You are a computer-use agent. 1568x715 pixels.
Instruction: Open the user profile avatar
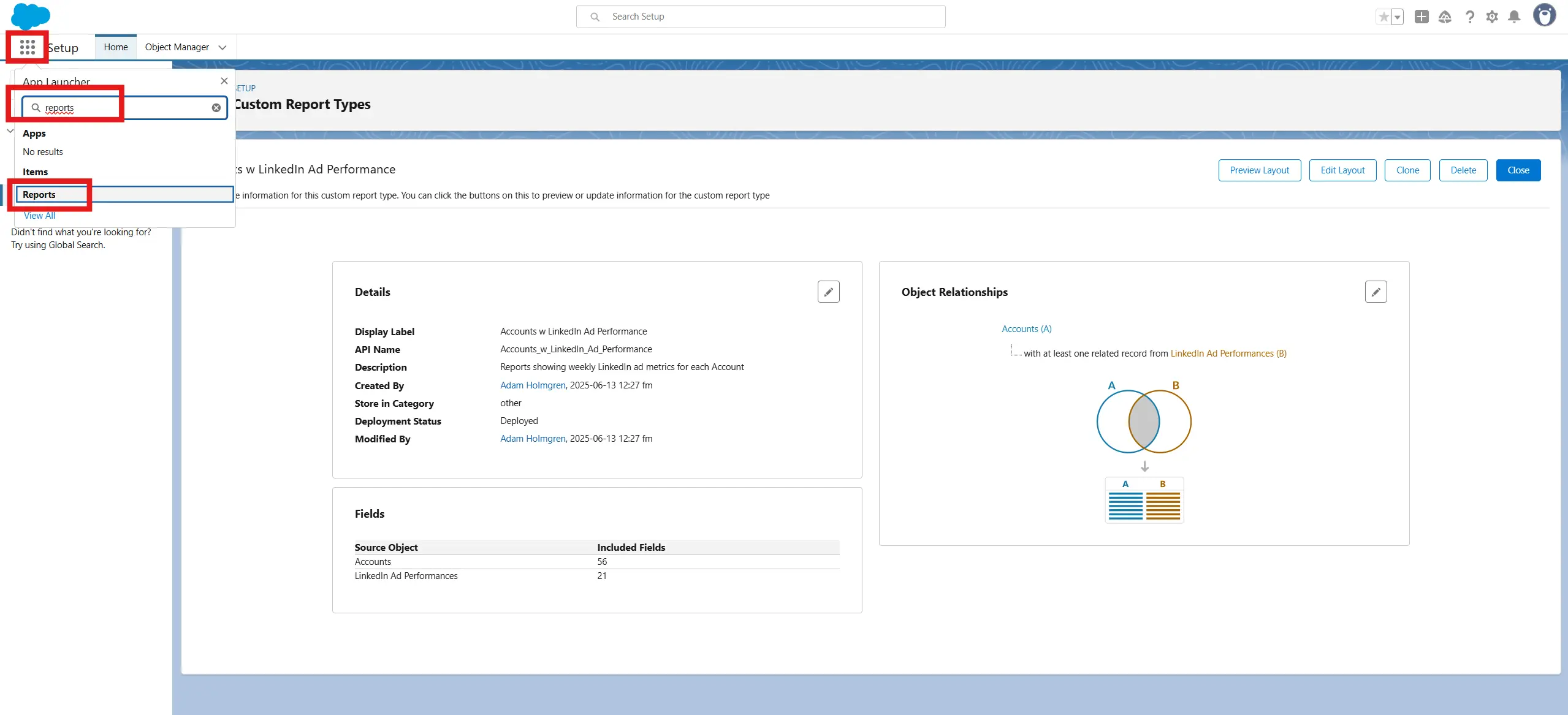coord(1544,15)
